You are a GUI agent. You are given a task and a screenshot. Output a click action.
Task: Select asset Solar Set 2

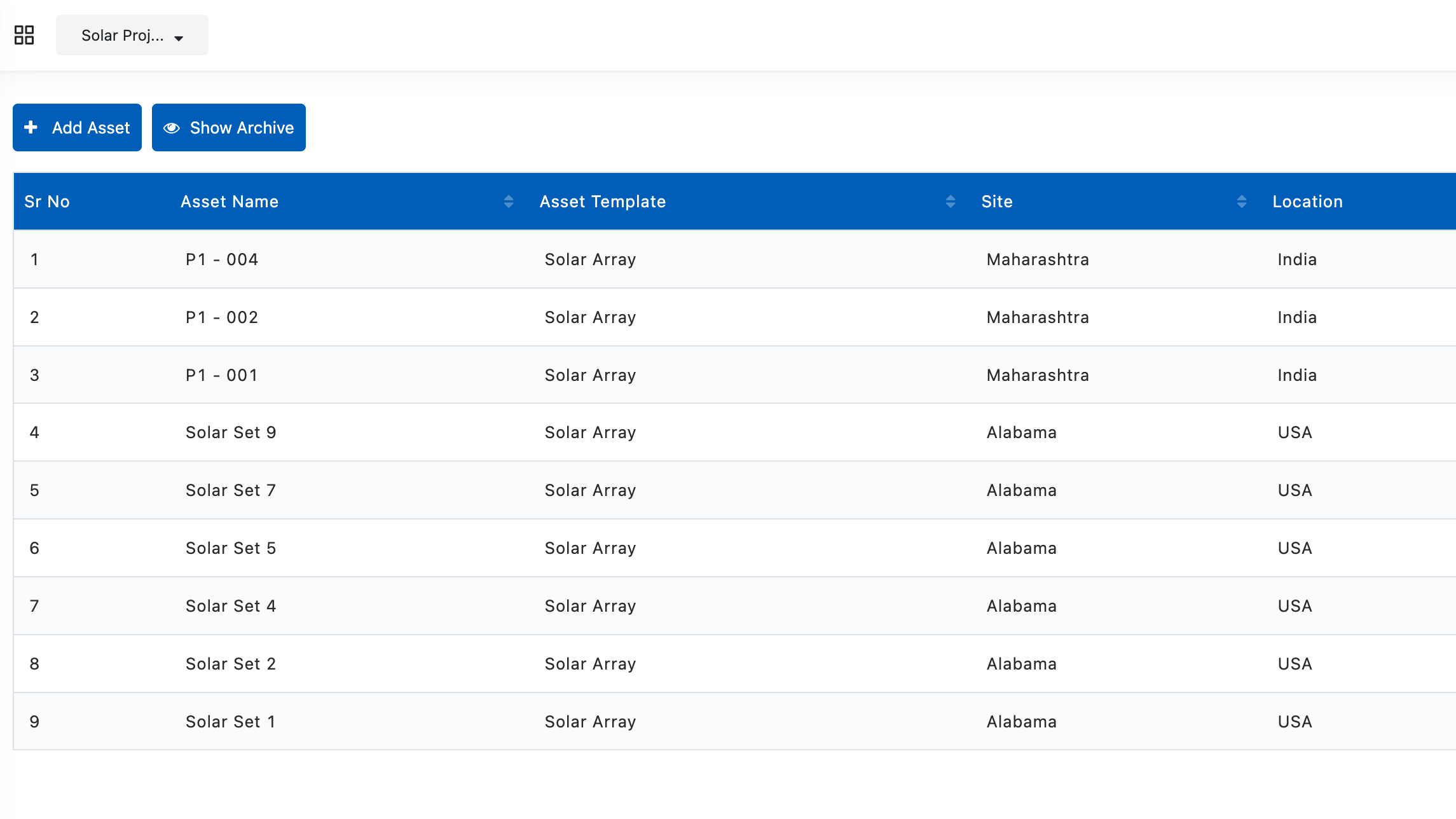coord(231,664)
